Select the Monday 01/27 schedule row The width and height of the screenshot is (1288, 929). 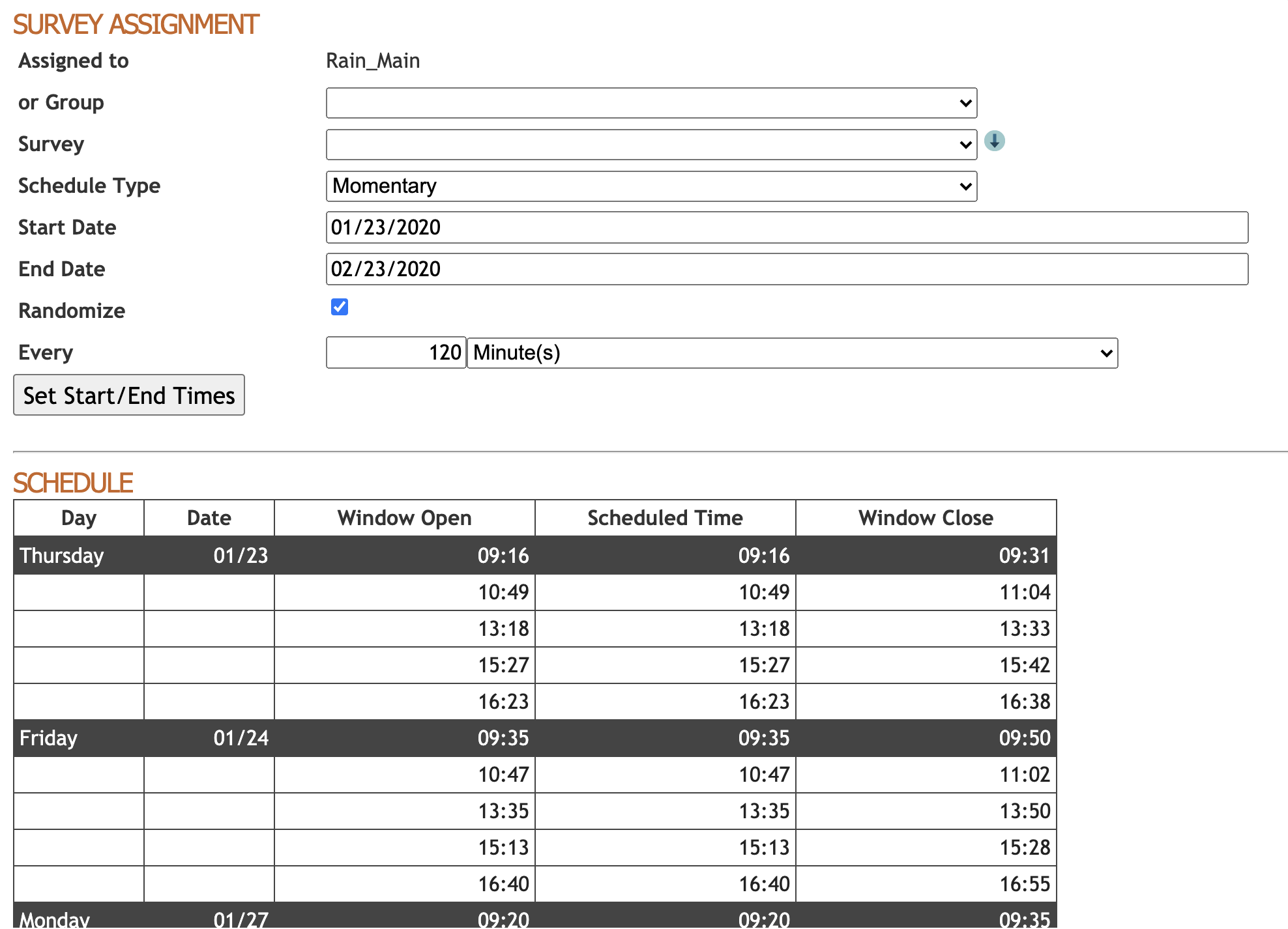tap(534, 919)
